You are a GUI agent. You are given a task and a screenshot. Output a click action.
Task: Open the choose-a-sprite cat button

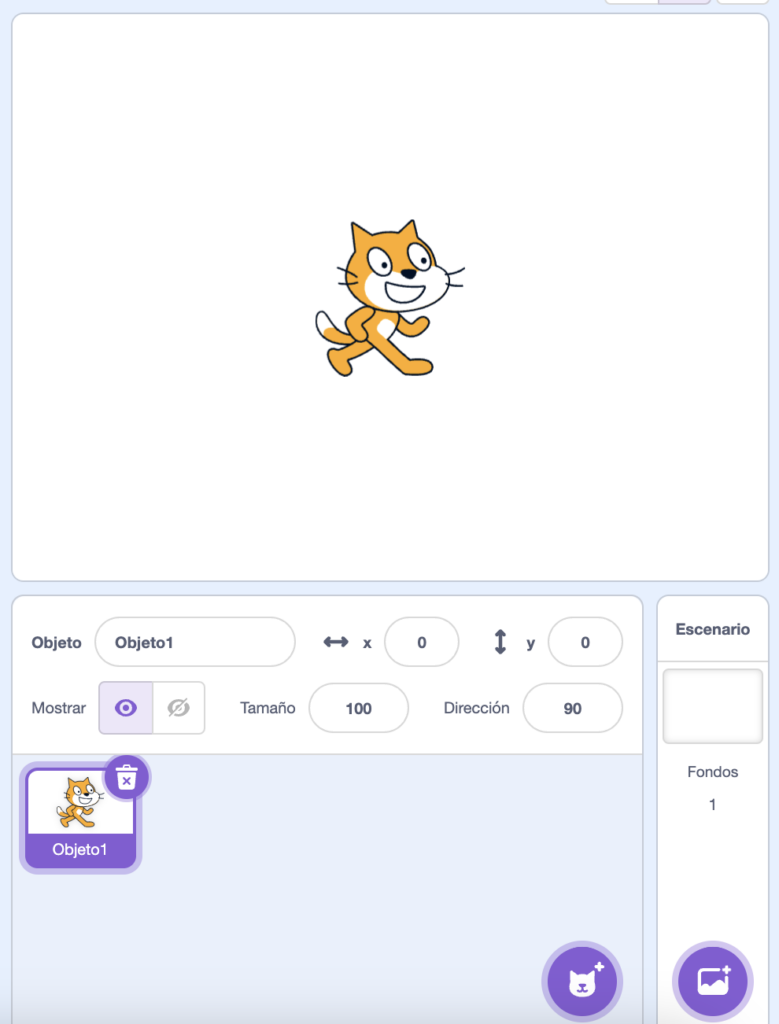(x=582, y=981)
